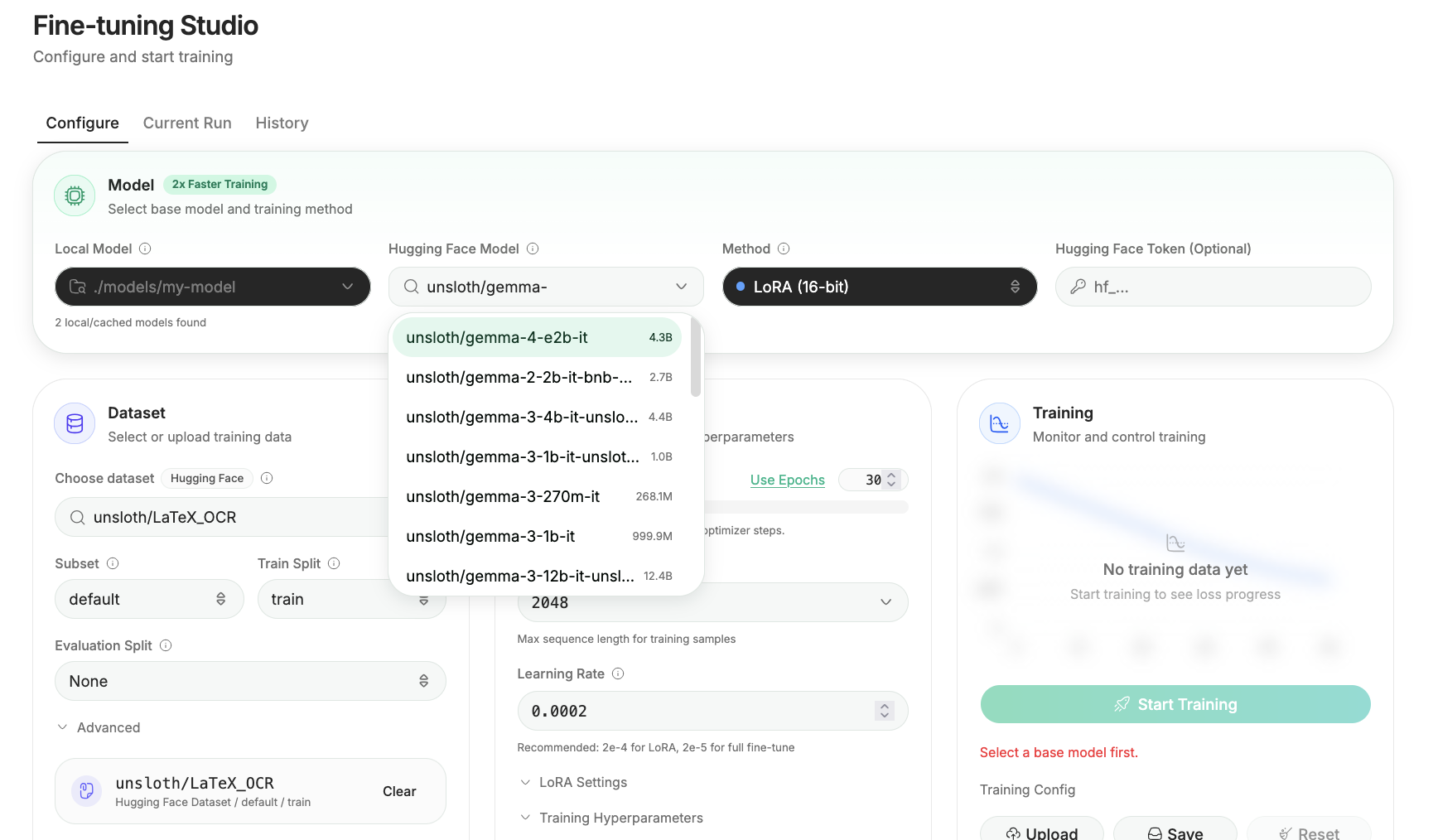Image resolution: width=1433 pixels, height=840 pixels.
Task: Open the Evaluation Split dropdown
Action: (x=250, y=681)
